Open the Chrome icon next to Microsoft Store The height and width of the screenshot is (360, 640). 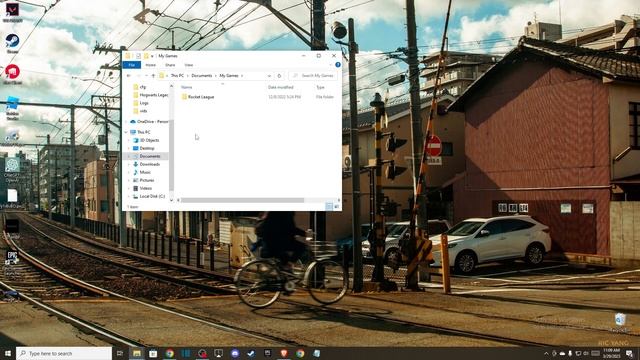170,353
